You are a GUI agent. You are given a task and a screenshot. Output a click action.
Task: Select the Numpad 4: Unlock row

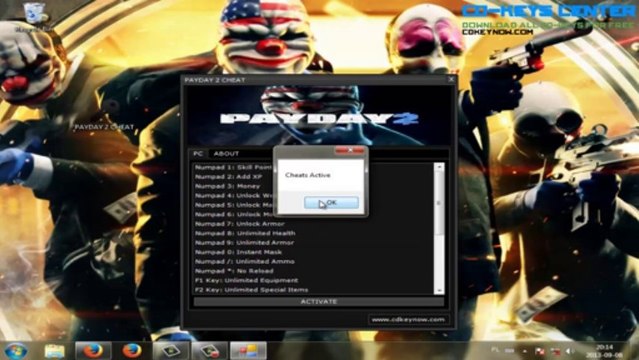point(234,196)
